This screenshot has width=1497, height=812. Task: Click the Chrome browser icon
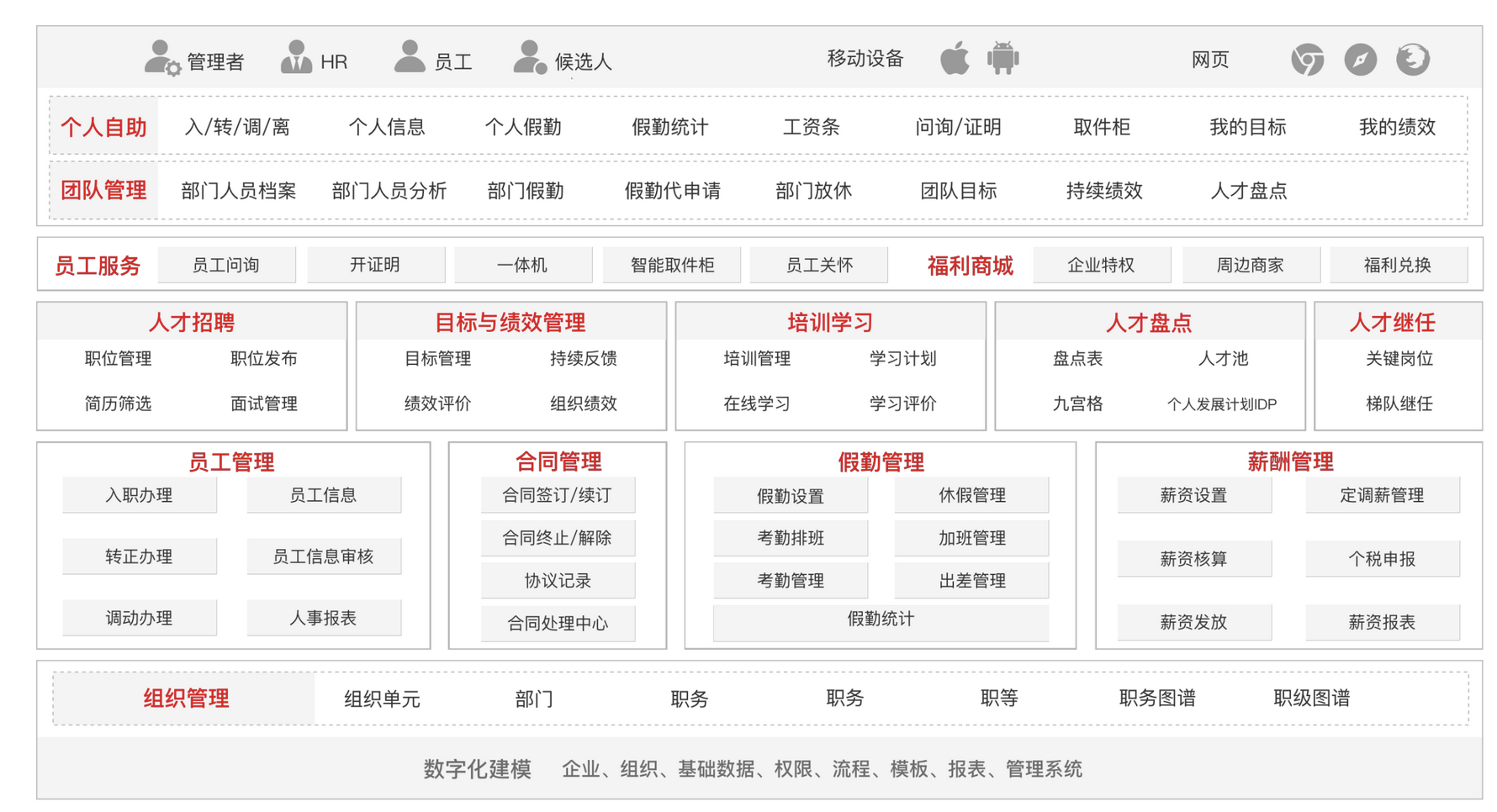(x=1307, y=59)
